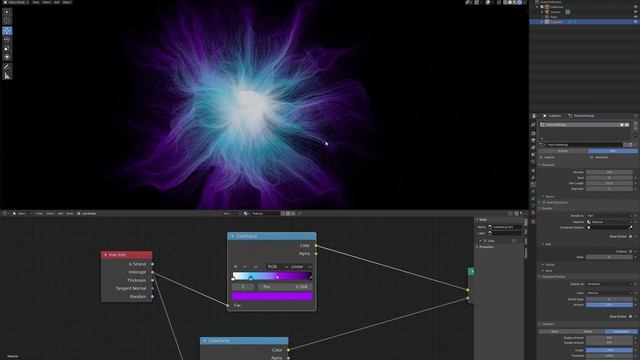Viewport: 640px width, 360px height.
Task: Click the purple ColorRamp stop color swatch
Action: [272, 296]
